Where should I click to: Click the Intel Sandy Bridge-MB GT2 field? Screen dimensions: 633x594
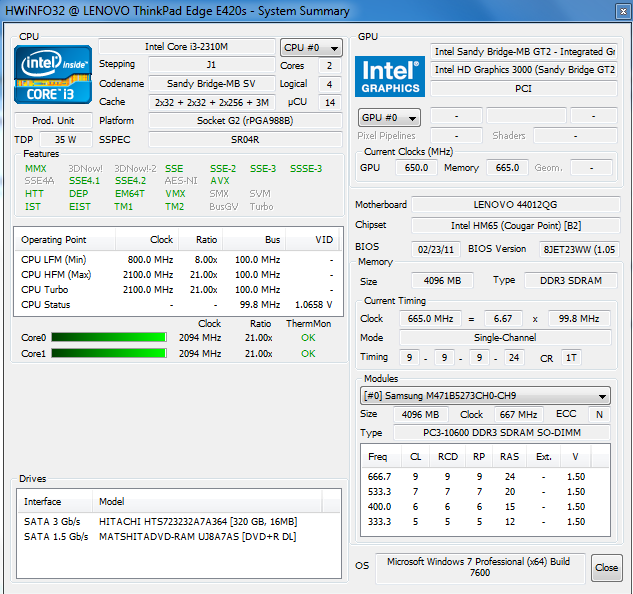tap(524, 51)
